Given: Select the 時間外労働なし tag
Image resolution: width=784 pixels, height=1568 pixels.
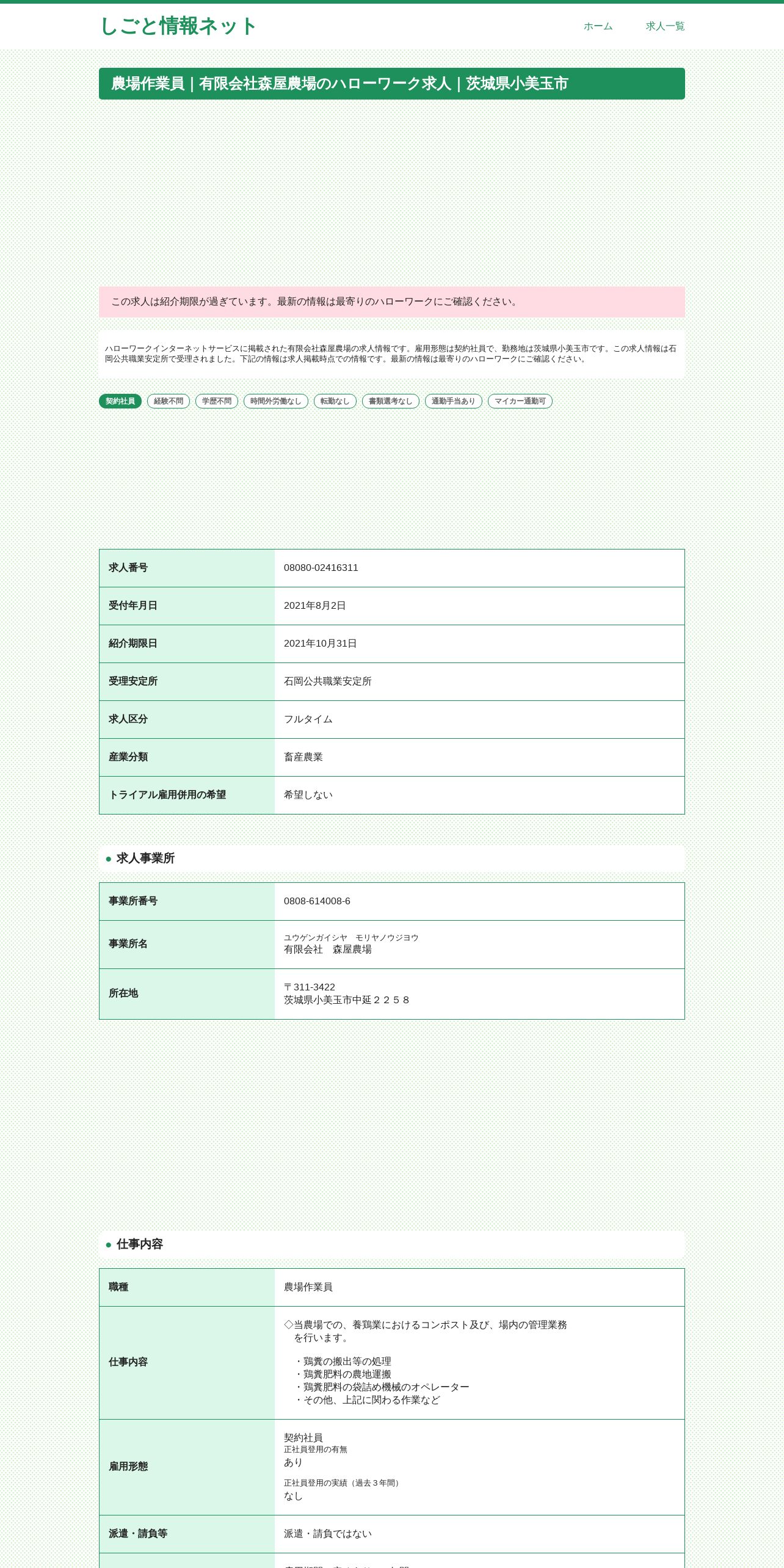Looking at the screenshot, I should click(x=276, y=401).
